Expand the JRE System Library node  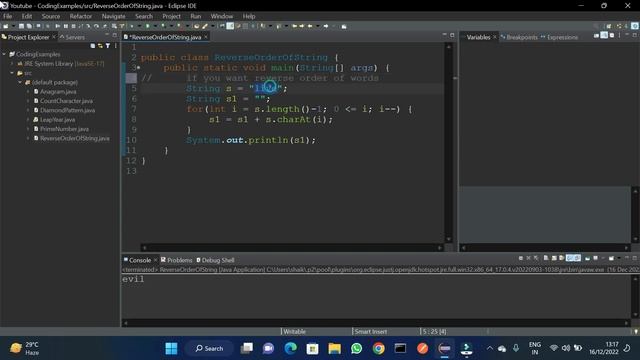coord(12,64)
